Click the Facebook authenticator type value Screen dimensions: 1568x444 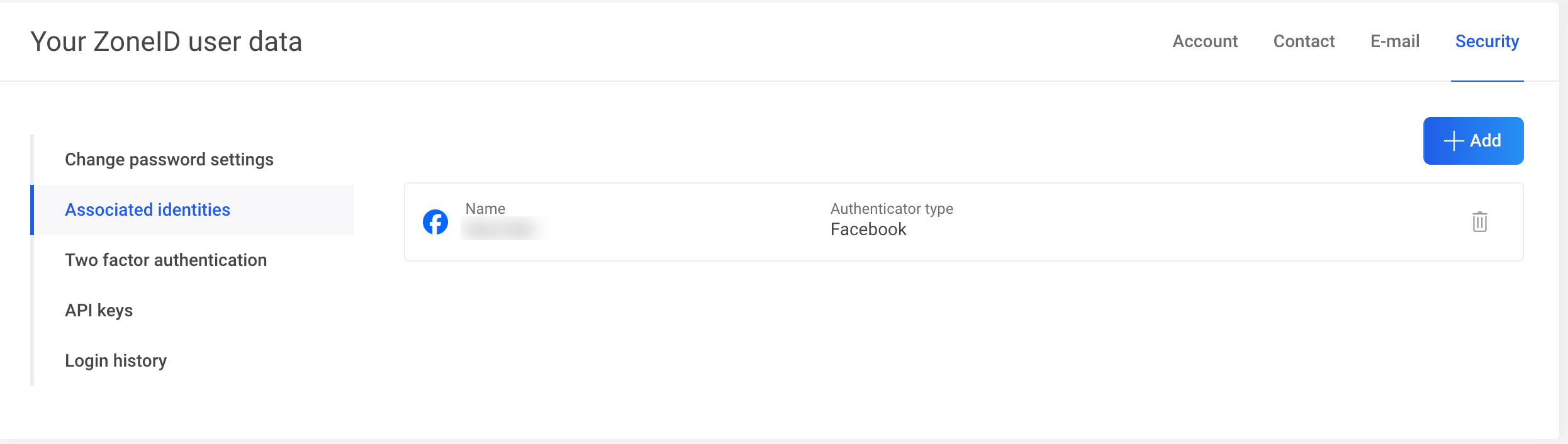tap(868, 230)
